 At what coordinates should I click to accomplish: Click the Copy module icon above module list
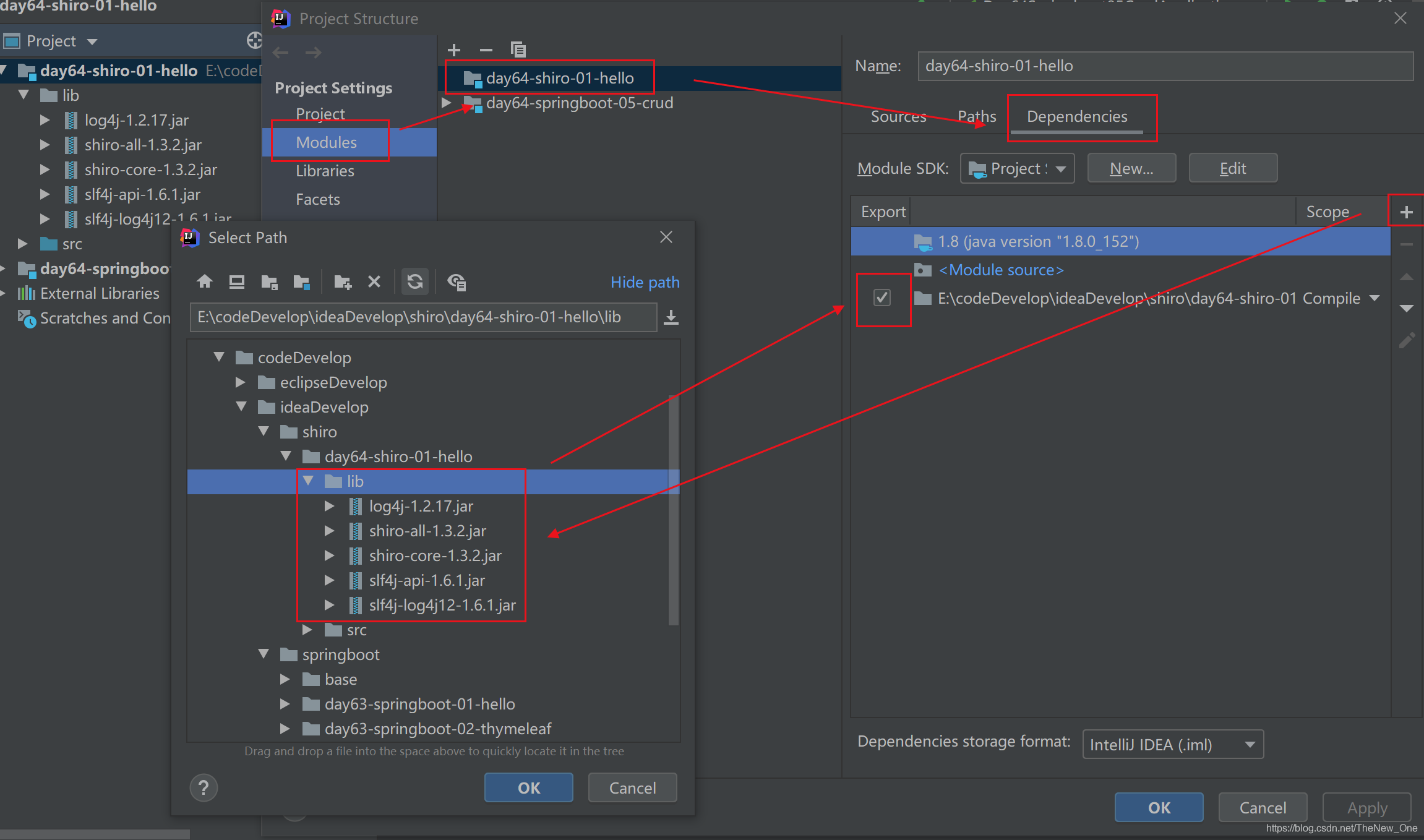518,49
